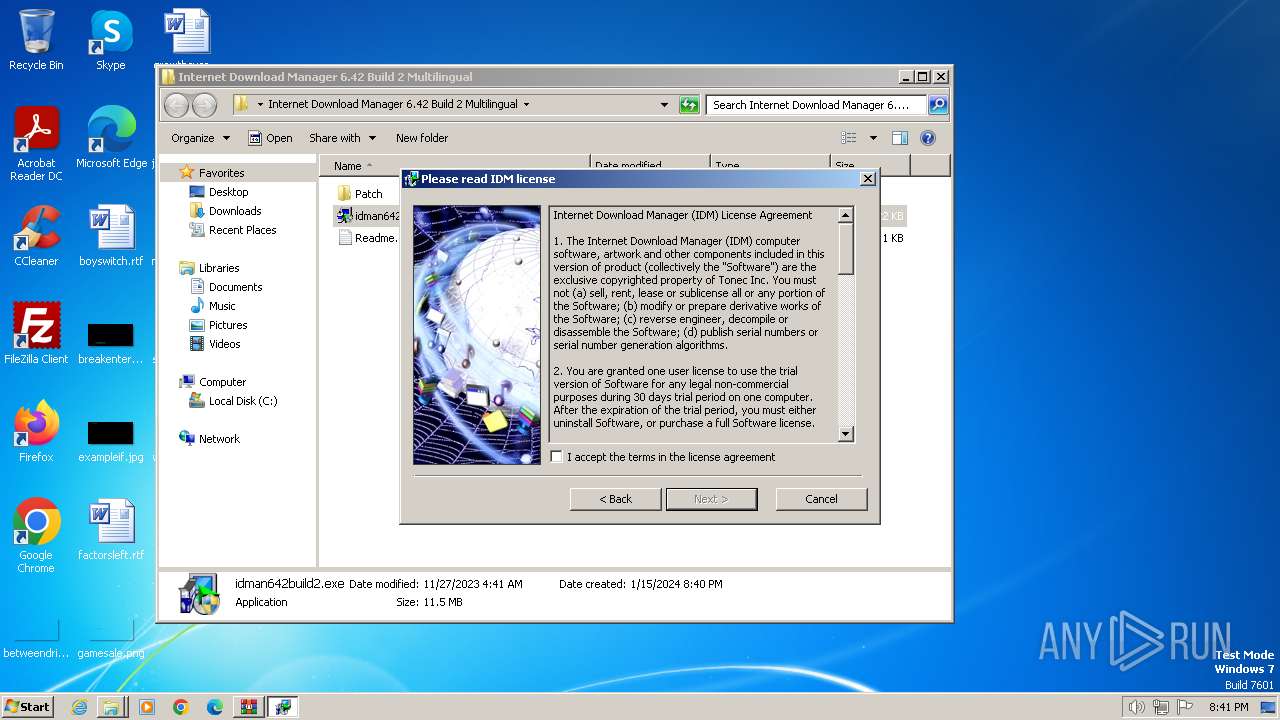Open Chrome from taskbar

(181, 707)
